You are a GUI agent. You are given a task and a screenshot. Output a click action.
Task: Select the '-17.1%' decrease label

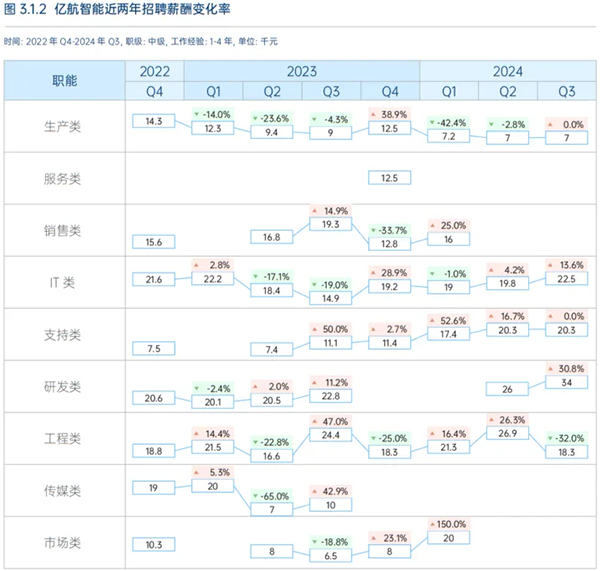pos(272,277)
